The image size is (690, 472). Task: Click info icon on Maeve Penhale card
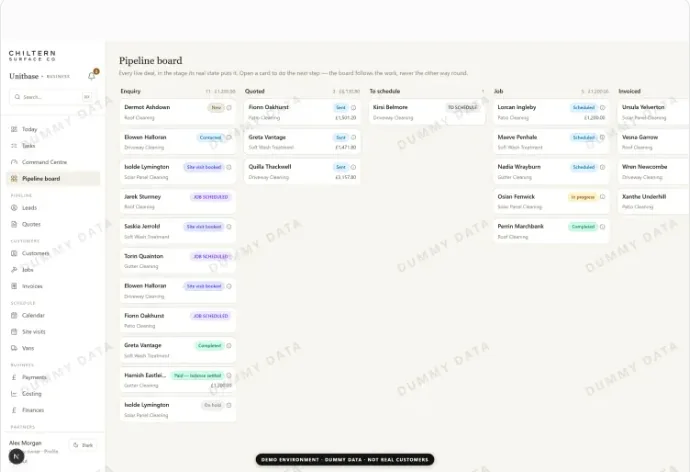point(602,137)
